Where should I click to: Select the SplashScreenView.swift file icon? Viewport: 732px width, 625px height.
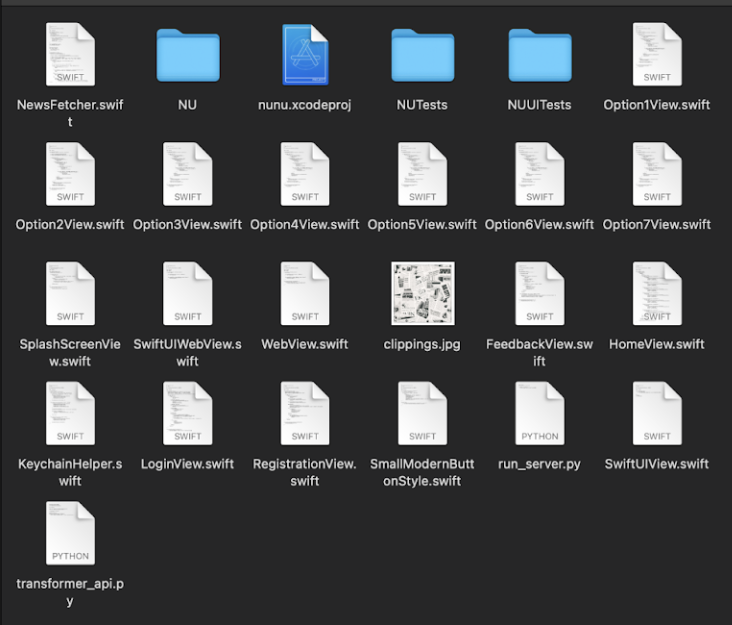pyautogui.click(x=70, y=294)
